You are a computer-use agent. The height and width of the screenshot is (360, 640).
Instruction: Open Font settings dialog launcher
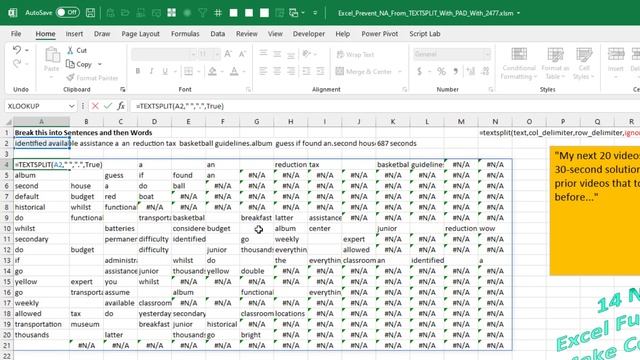click(248, 89)
